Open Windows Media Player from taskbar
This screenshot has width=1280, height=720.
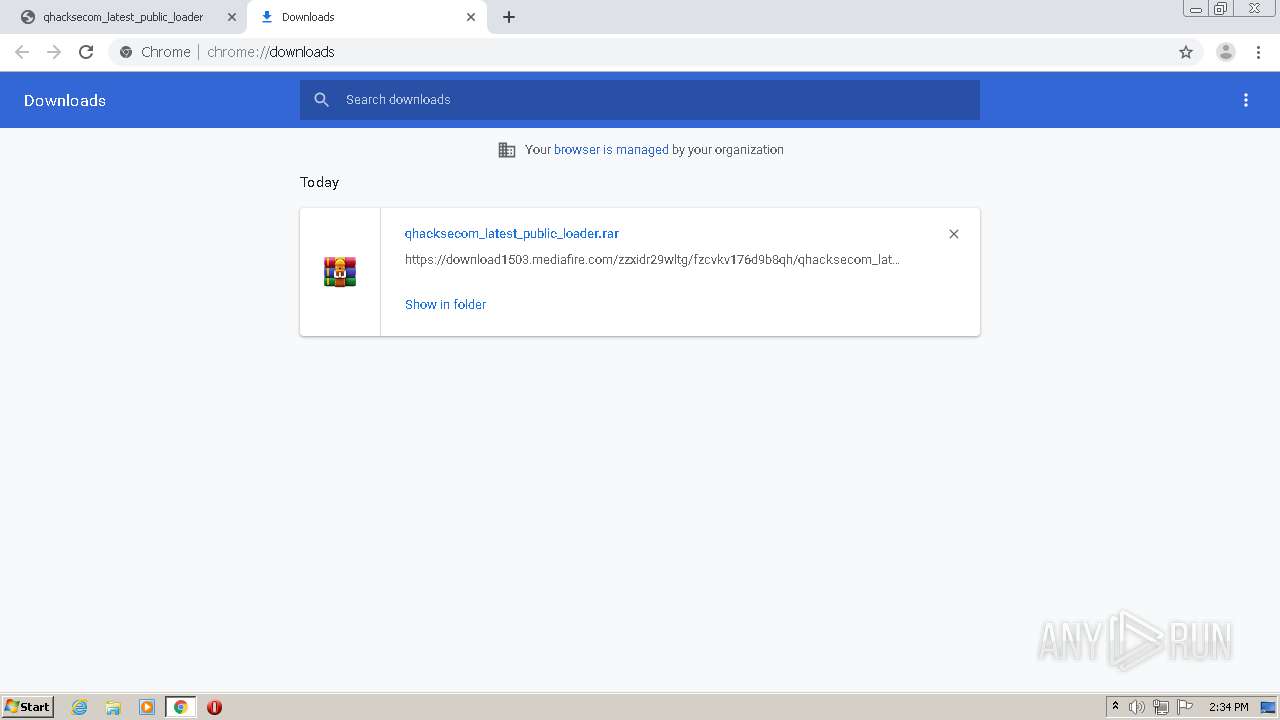pyautogui.click(x=147, y=707)
